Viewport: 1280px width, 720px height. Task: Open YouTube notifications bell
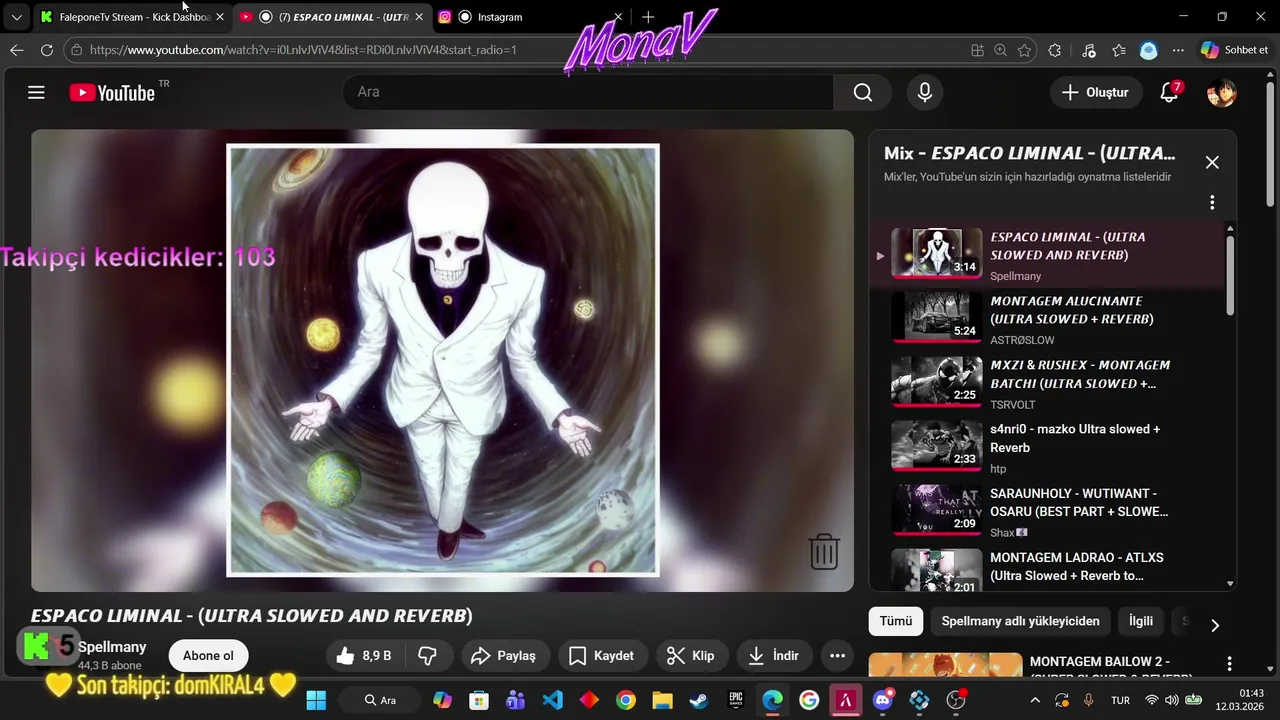tap(1169, 92)
